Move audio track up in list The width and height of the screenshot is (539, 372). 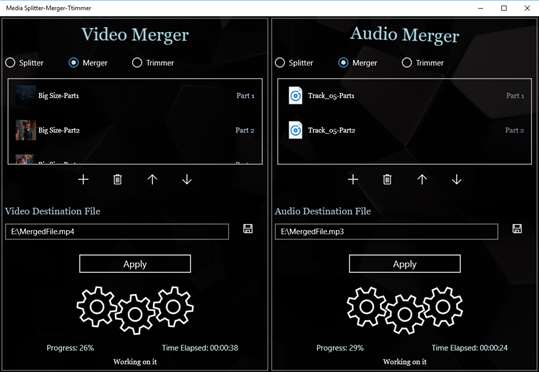click(422, 179)
